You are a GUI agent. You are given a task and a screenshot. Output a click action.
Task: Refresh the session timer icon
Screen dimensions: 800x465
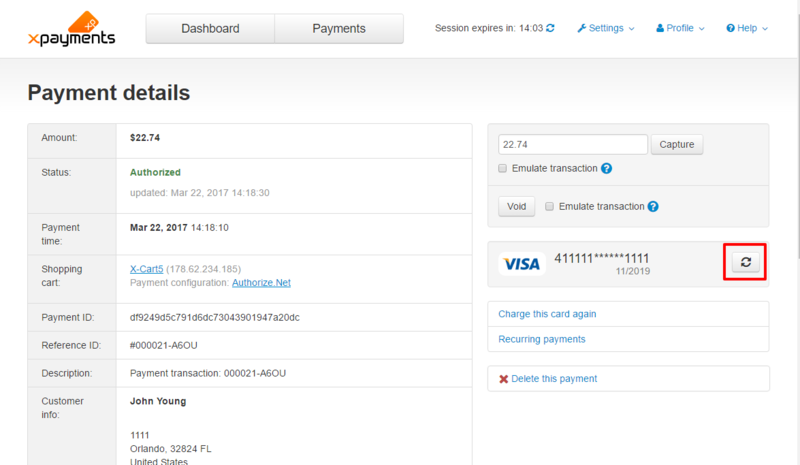coord(550,28)
